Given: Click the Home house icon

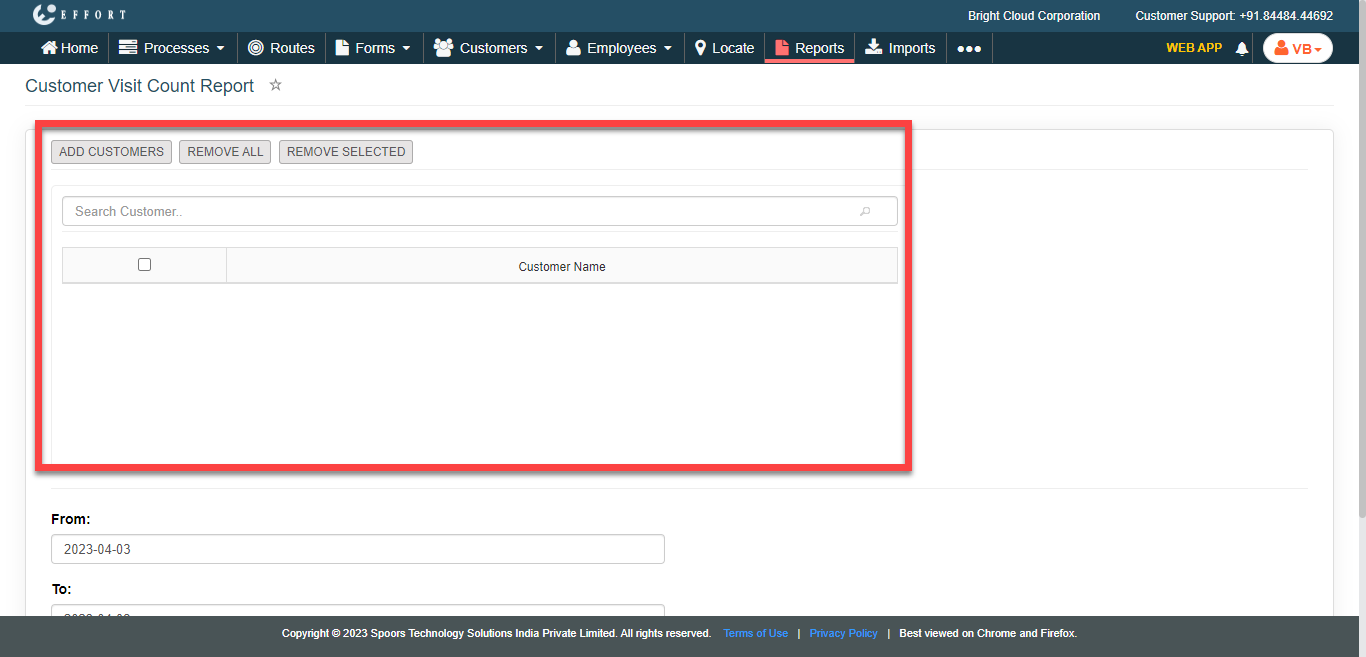Looking at the screenshot, I should pos(49,48).
